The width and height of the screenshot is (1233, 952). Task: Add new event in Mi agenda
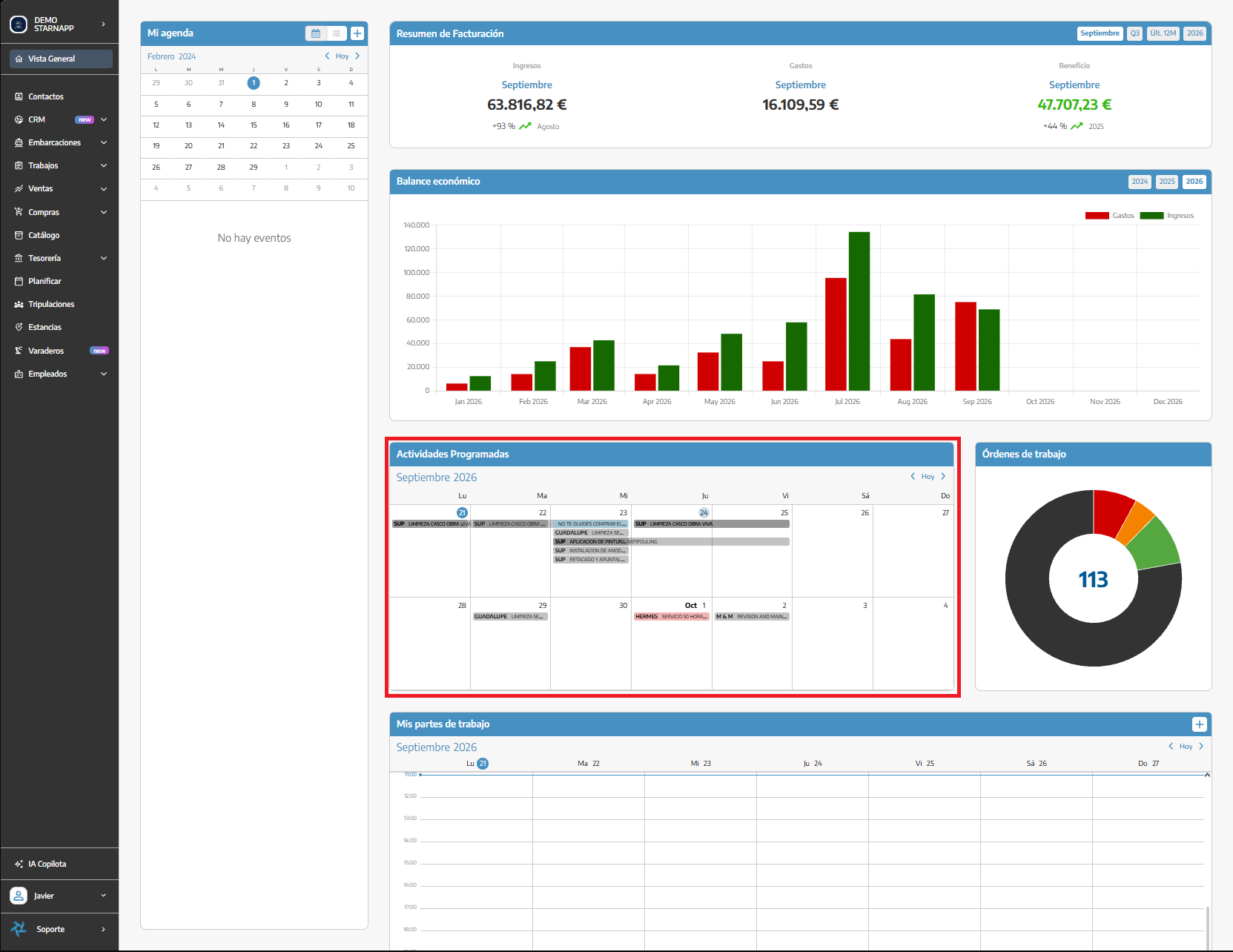coord(357,33)
